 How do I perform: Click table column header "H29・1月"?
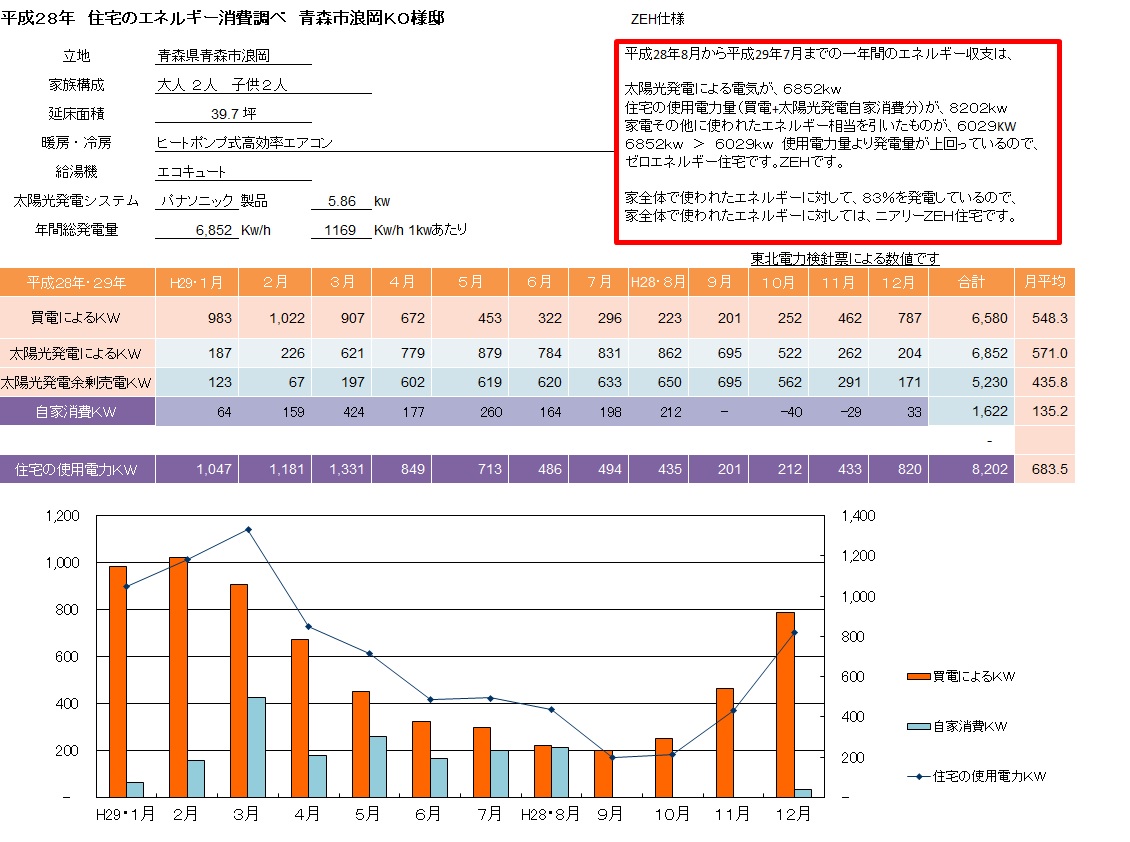tap(197, 283)
